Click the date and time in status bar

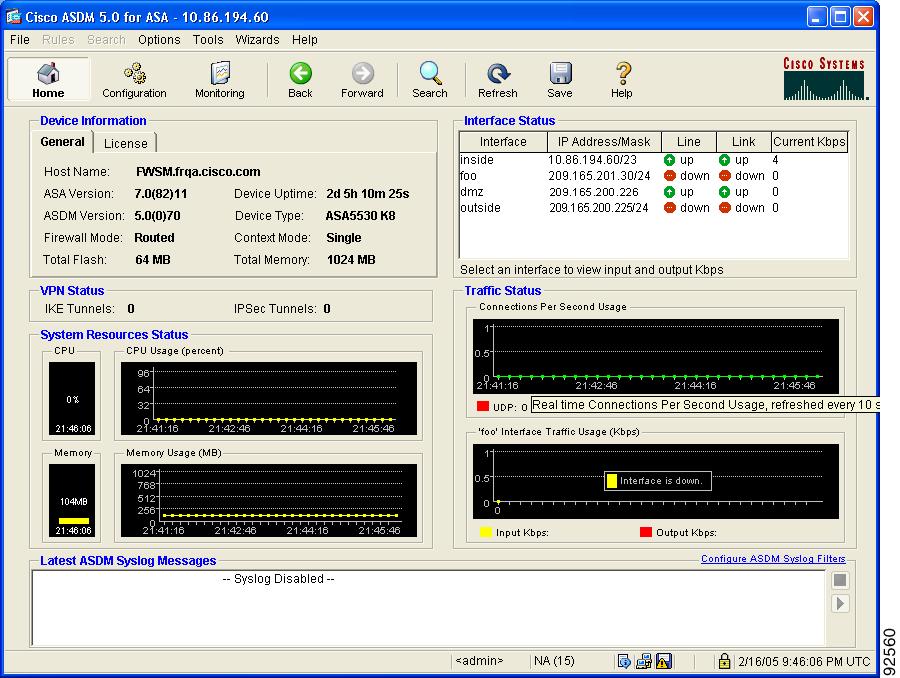click(x=804, y=662)
